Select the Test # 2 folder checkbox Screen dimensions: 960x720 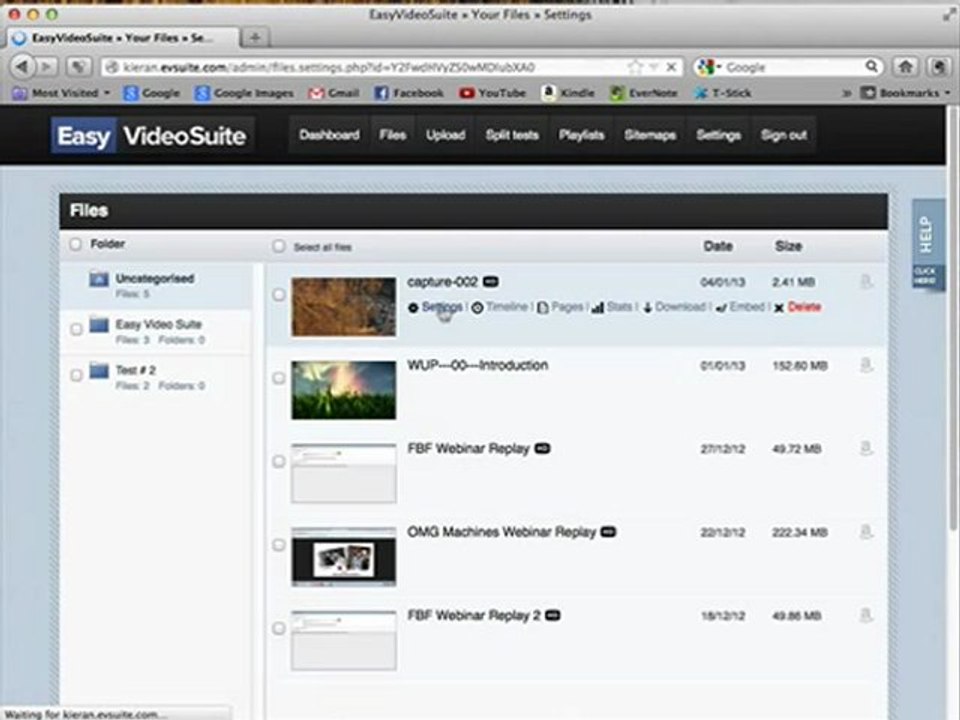pyautogui.click(x=76, y=375)
